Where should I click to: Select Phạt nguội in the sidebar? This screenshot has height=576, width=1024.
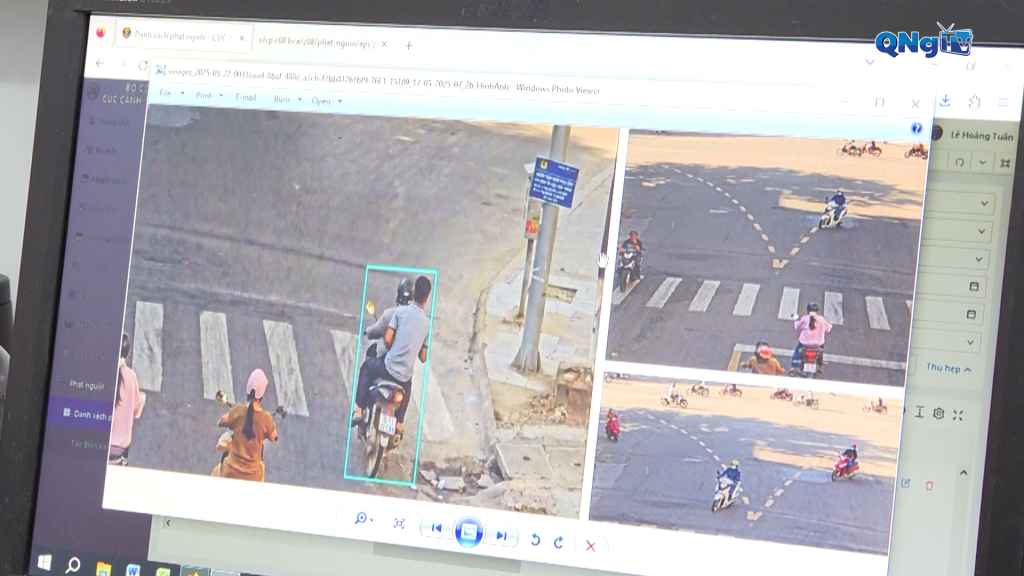pyautogui.click(x=86, y=385)
